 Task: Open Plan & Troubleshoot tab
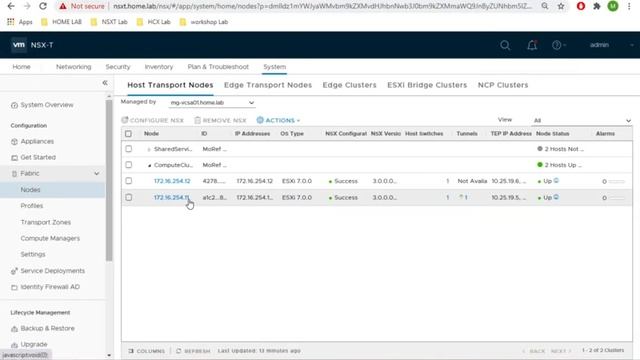coord(218,67)
